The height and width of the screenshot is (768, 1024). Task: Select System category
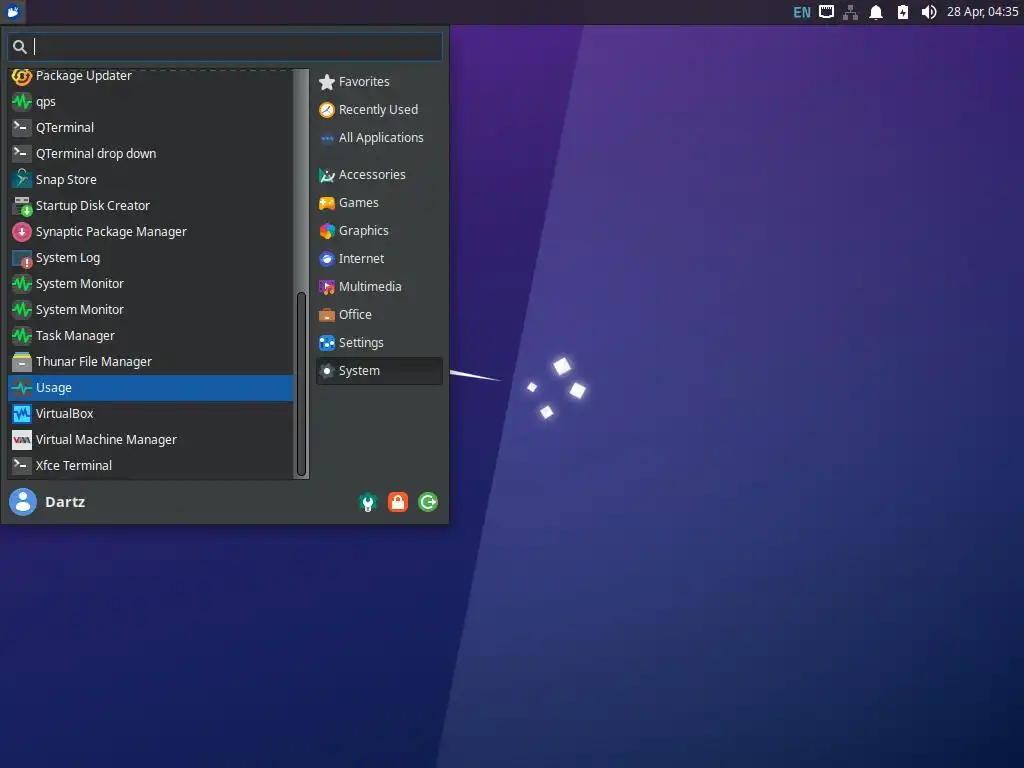click(x=379, y=371)
